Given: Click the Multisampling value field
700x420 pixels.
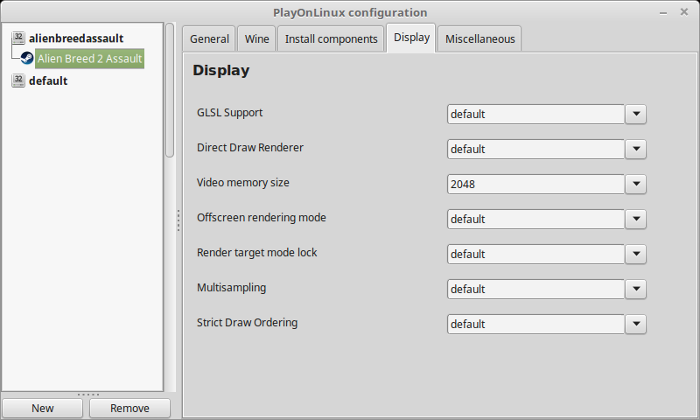Looking at the screenshot, I should [x=536, y=289].
